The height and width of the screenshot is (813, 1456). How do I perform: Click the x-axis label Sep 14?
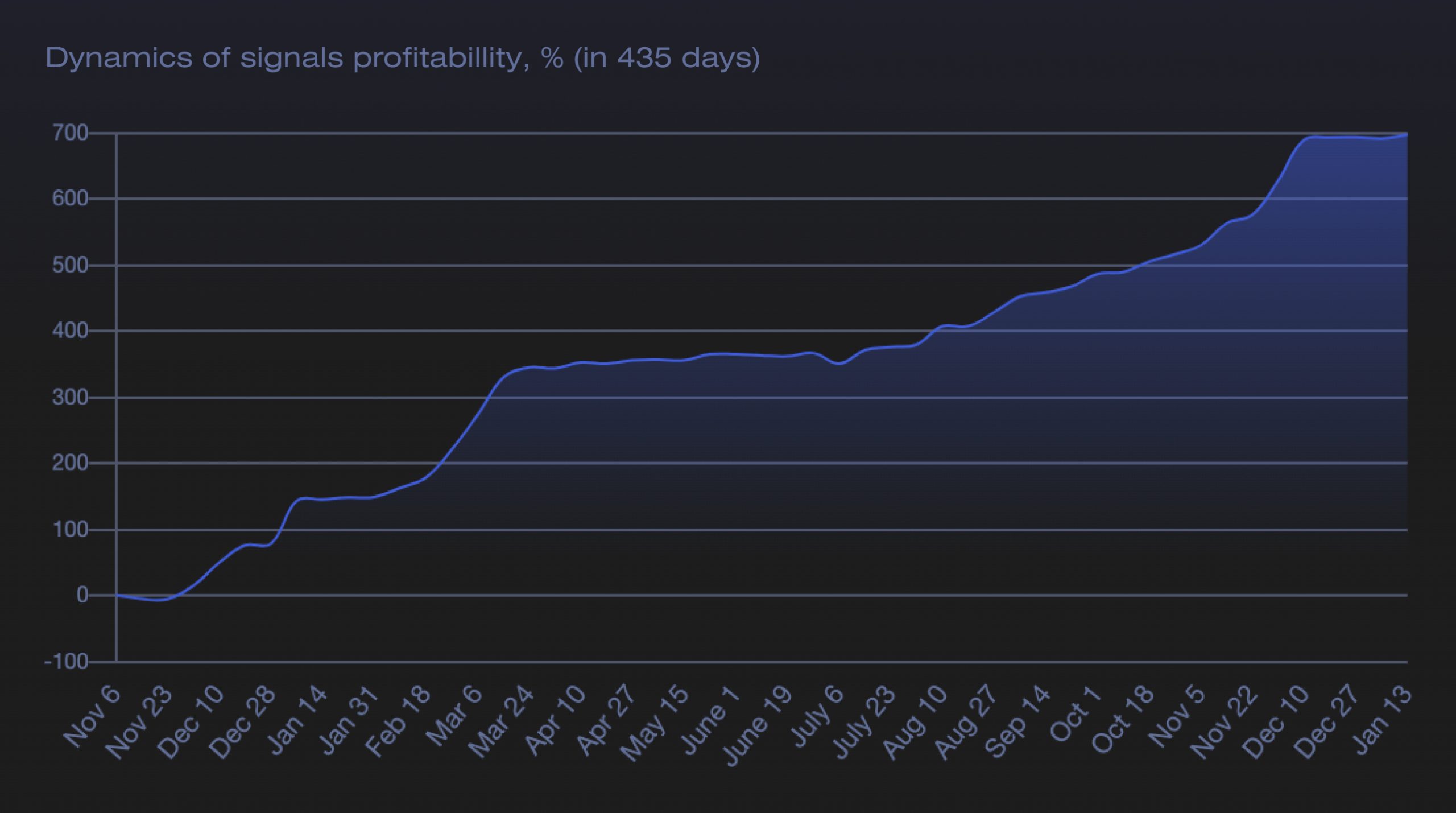(1019, 721)
